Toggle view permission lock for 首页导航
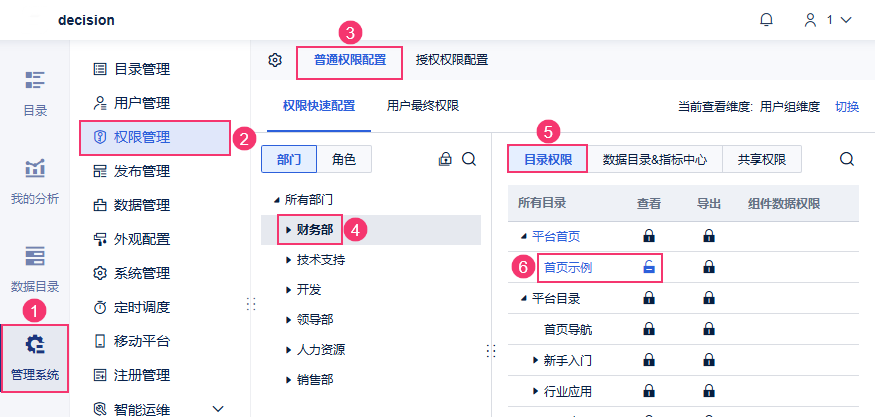The image size is (875, 417). tap(649, 329)
